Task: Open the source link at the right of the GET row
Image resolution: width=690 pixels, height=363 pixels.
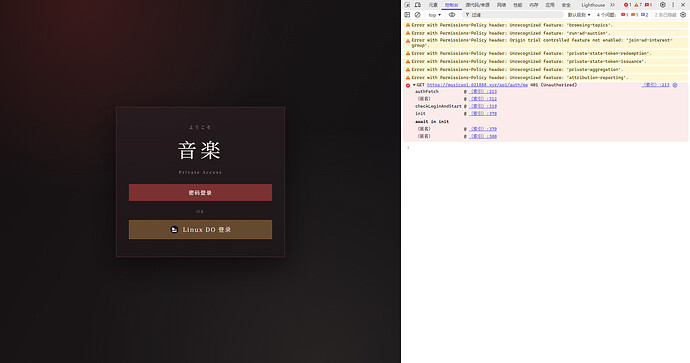Action: pos(656,85)
